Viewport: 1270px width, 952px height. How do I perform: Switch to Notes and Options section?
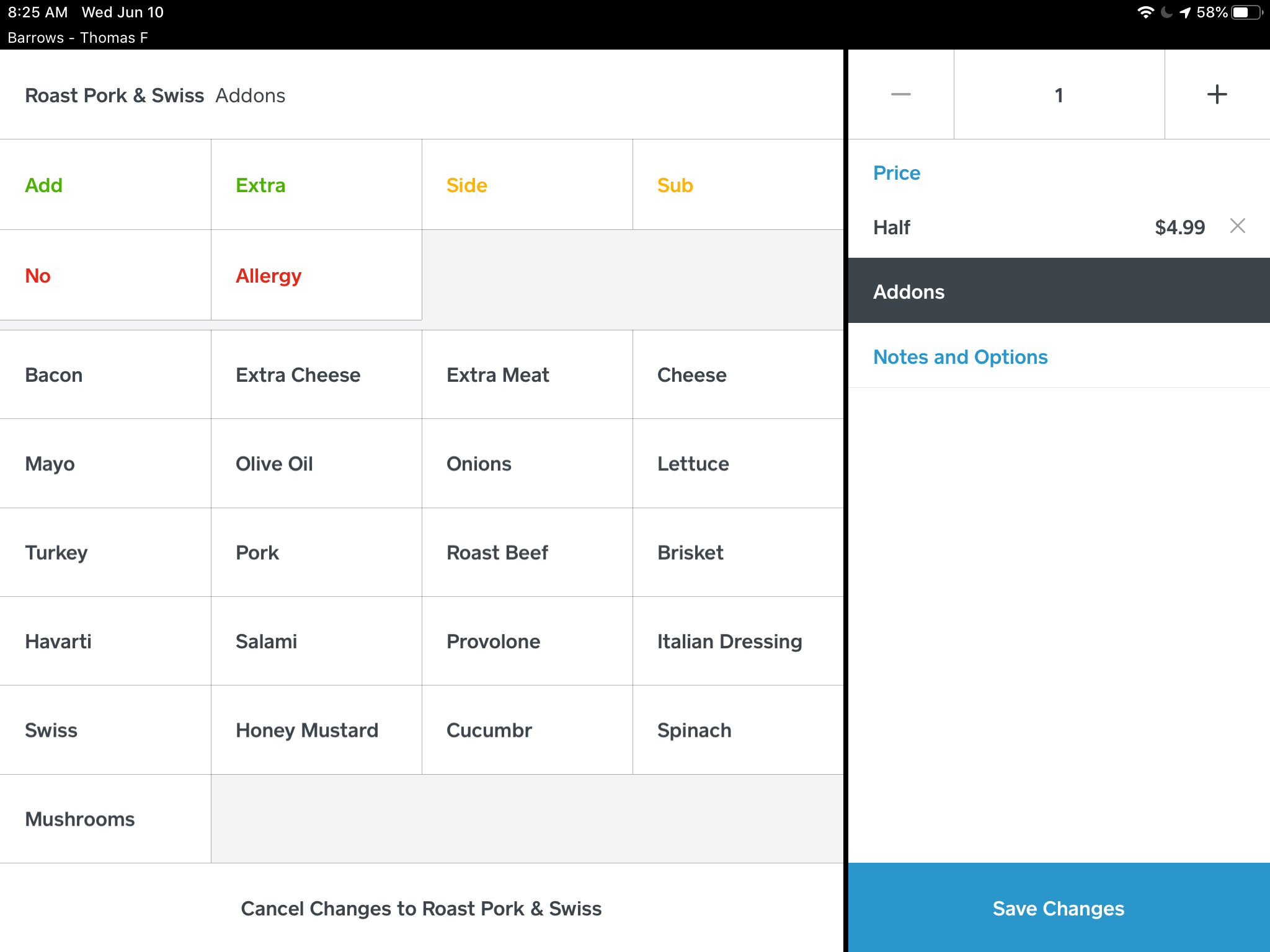pos(960,357)
